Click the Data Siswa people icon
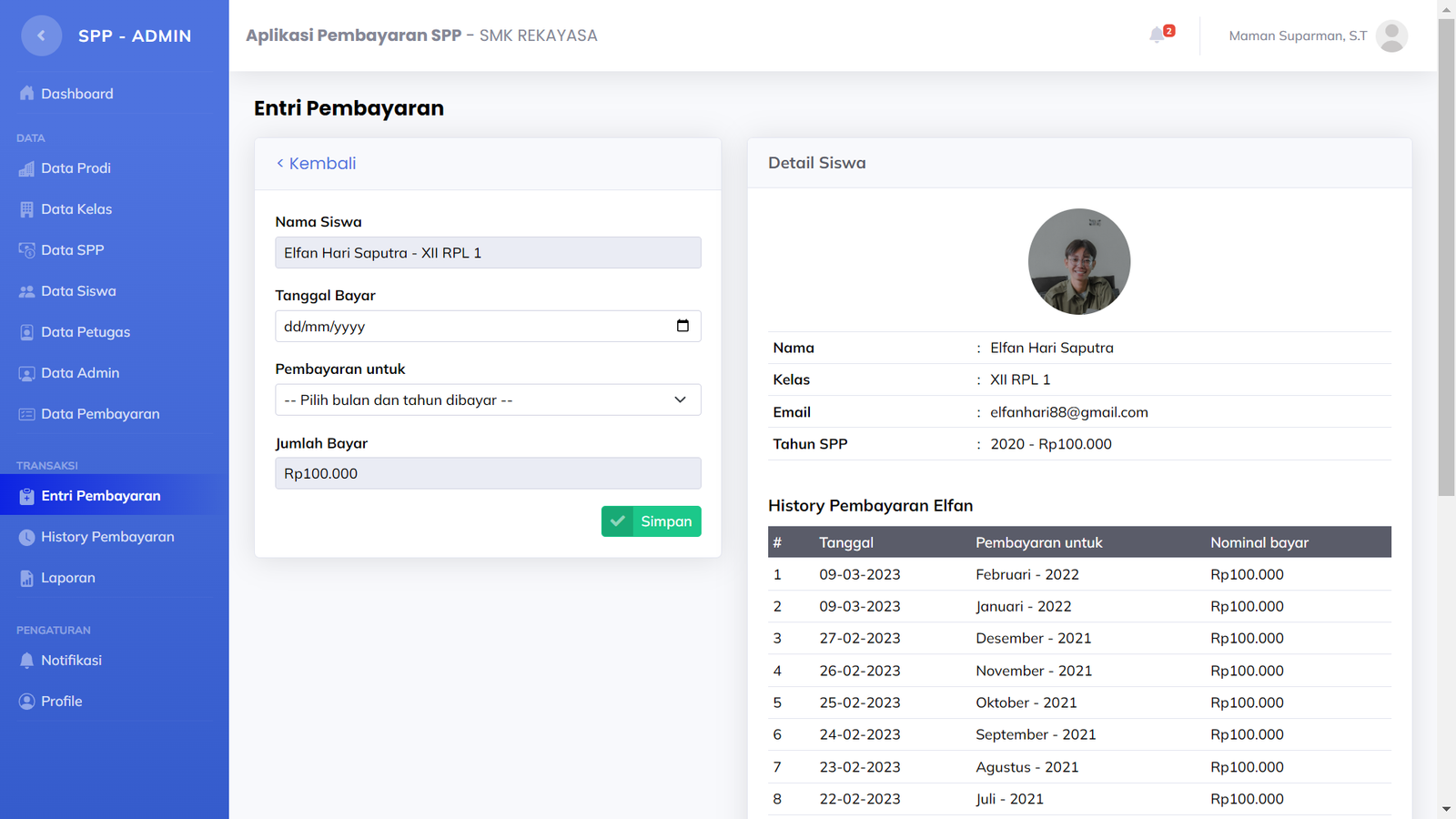This screenshot has width=1456, height=819. coord(26,291)
